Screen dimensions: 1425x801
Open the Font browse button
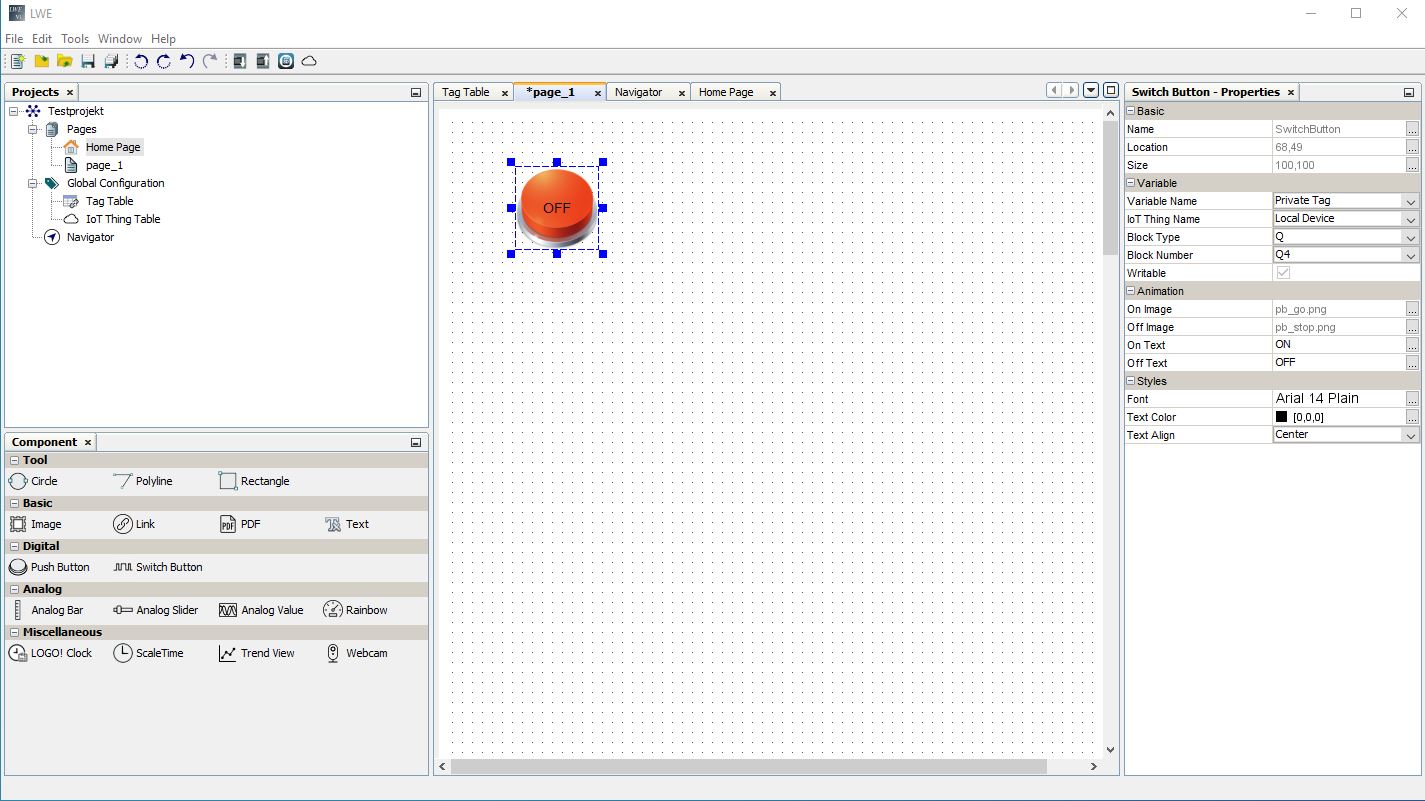coord(1411,399)
